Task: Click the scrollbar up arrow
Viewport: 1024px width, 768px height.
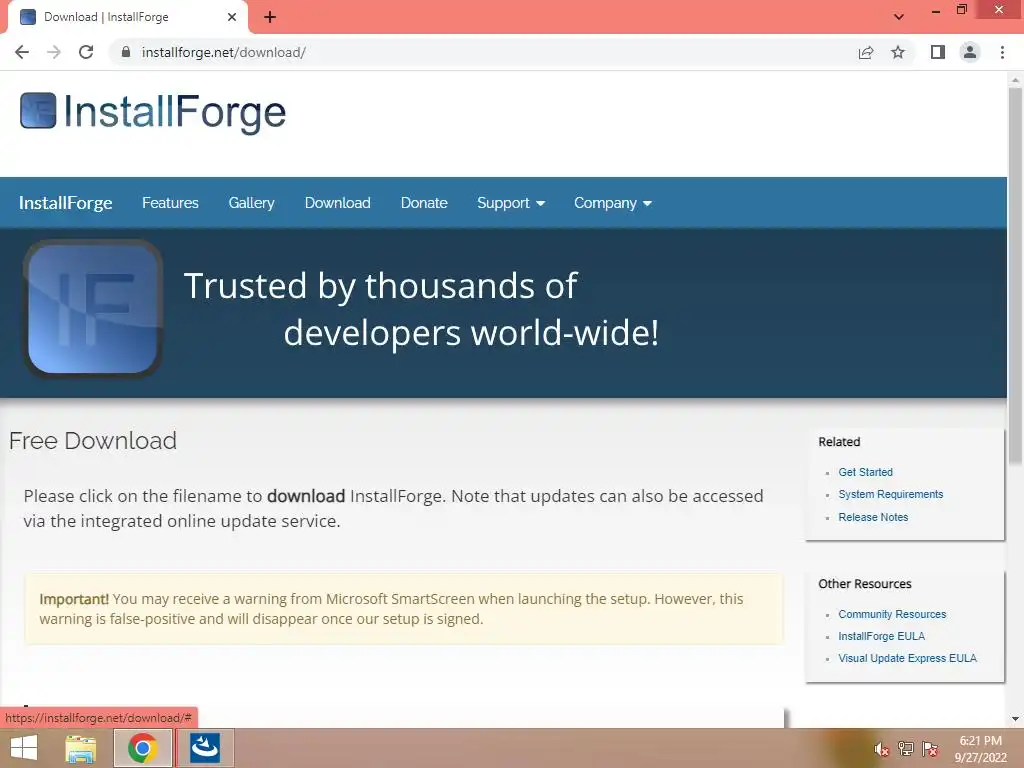Action: [1015, 80]
